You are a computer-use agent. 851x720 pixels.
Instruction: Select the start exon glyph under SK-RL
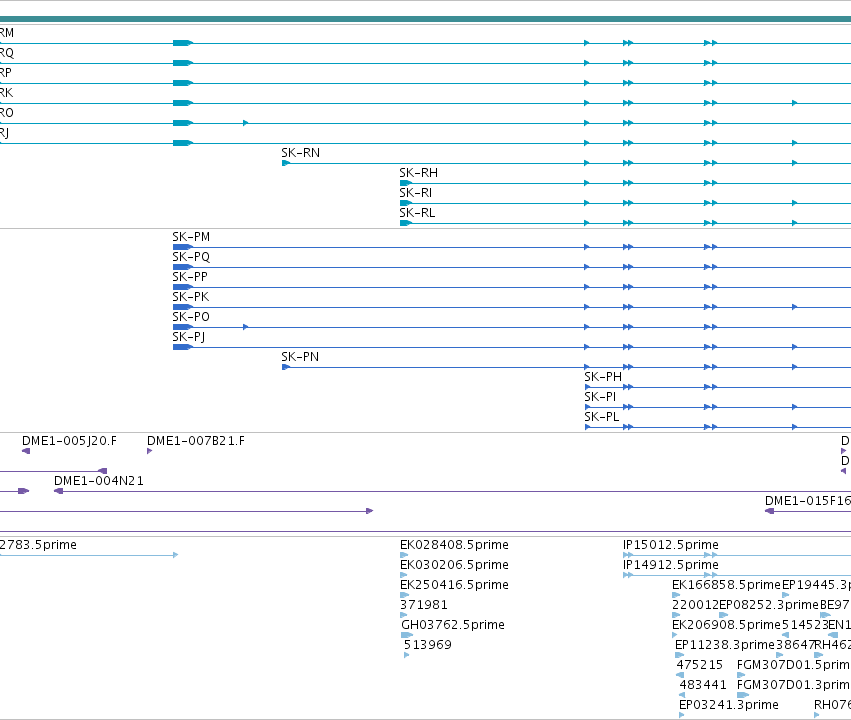click(x=405, y=223)
